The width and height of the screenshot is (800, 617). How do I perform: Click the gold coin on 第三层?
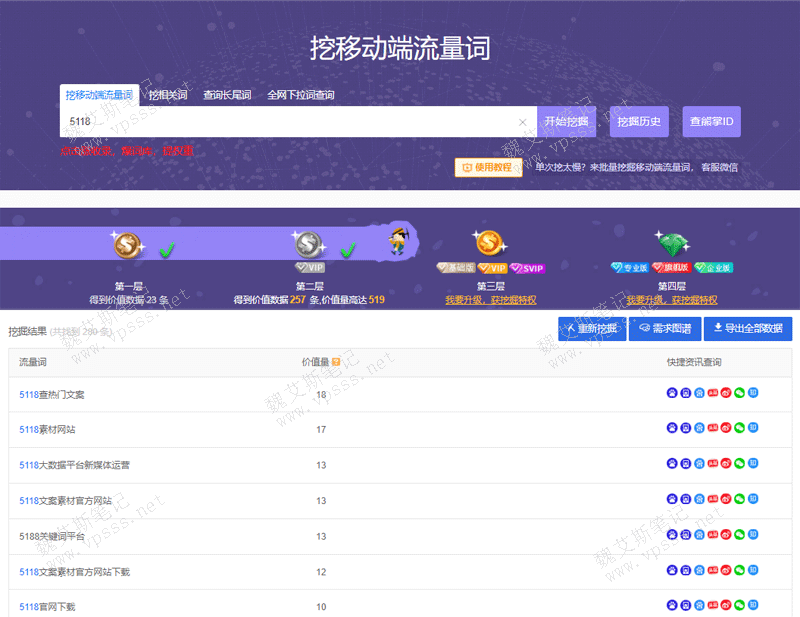(x=487, y=243)
